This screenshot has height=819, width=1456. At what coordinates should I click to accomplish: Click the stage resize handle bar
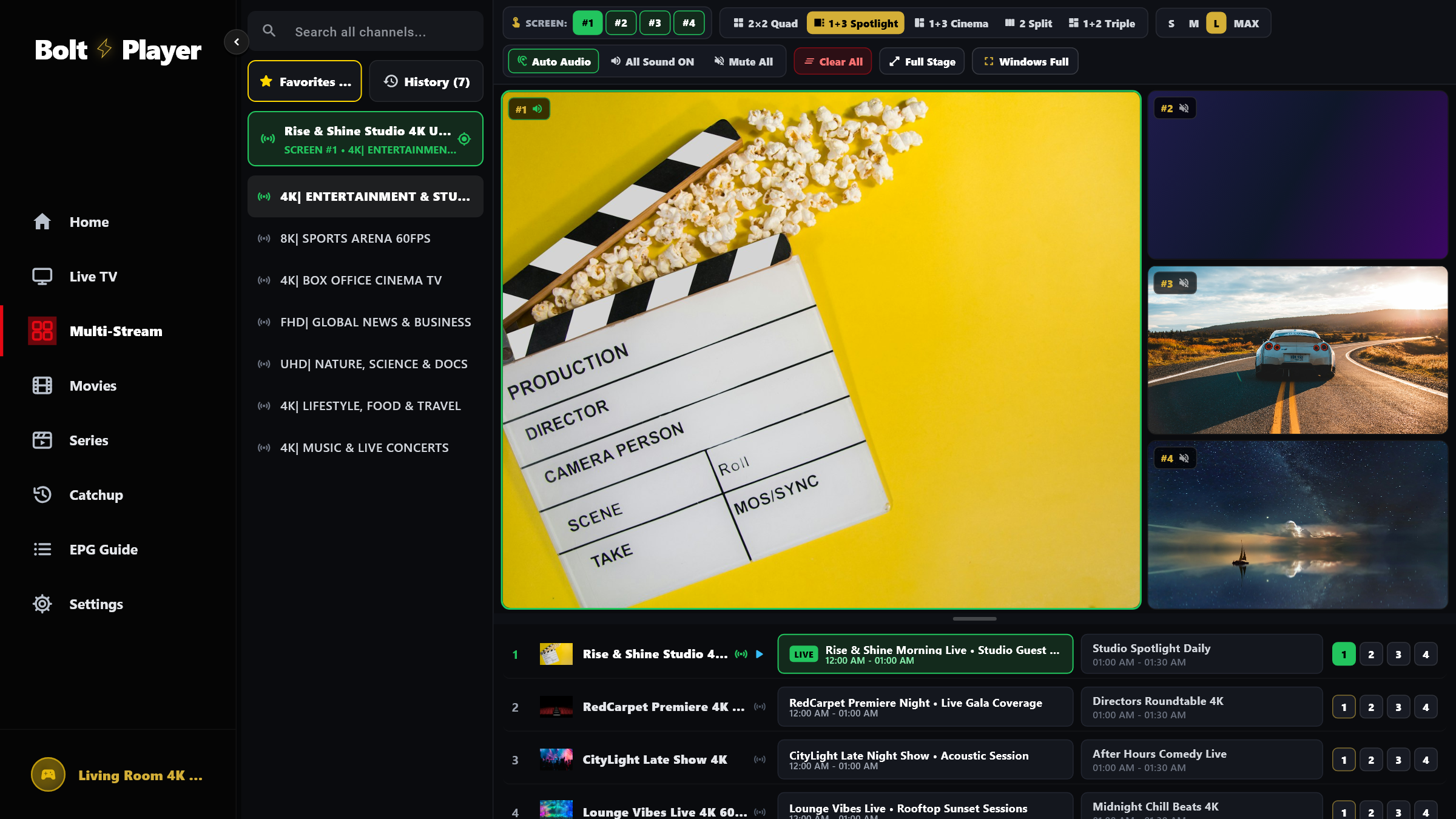click(974, 618)
